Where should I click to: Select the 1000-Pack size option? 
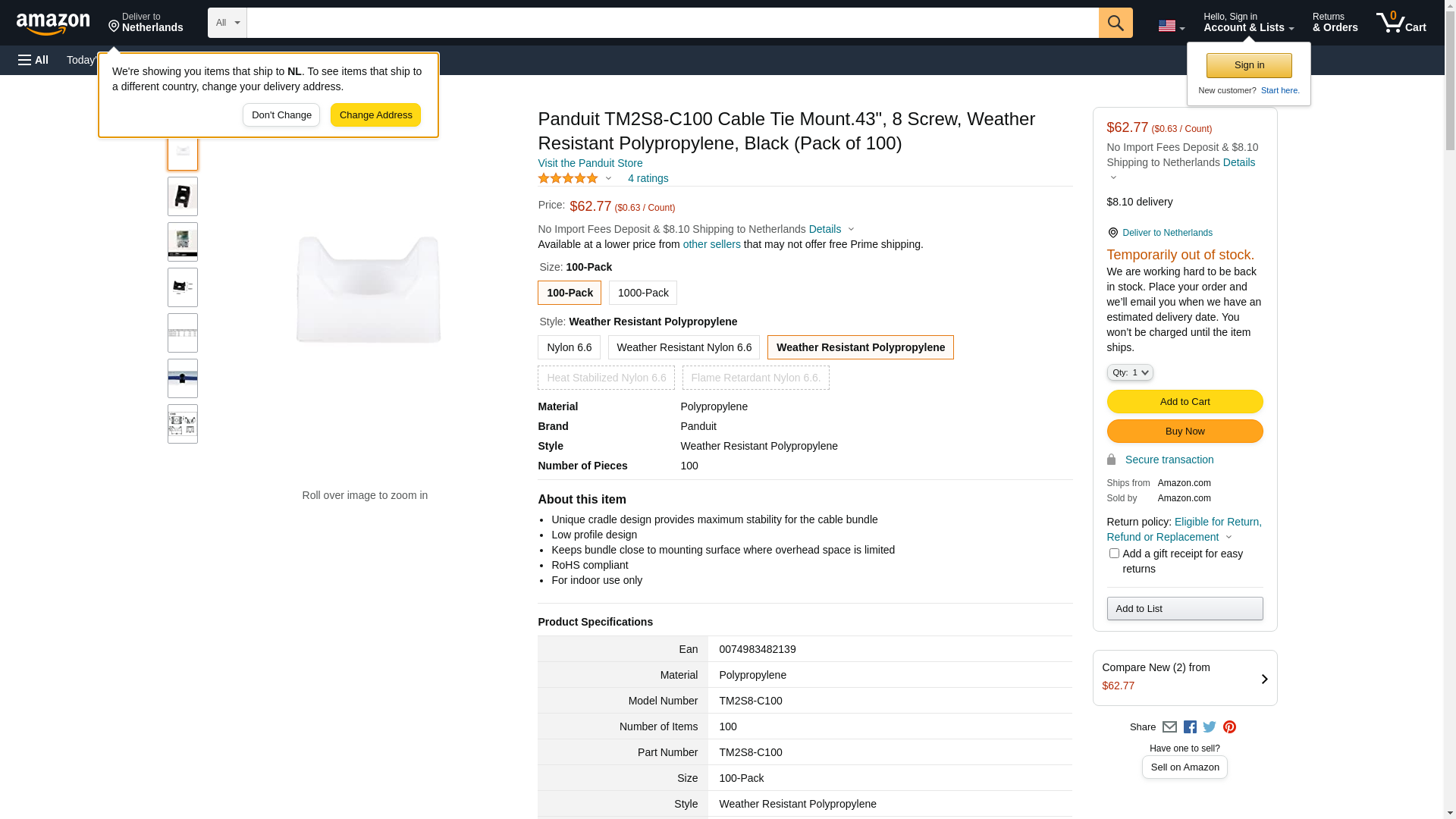click(x=643, y=293)
